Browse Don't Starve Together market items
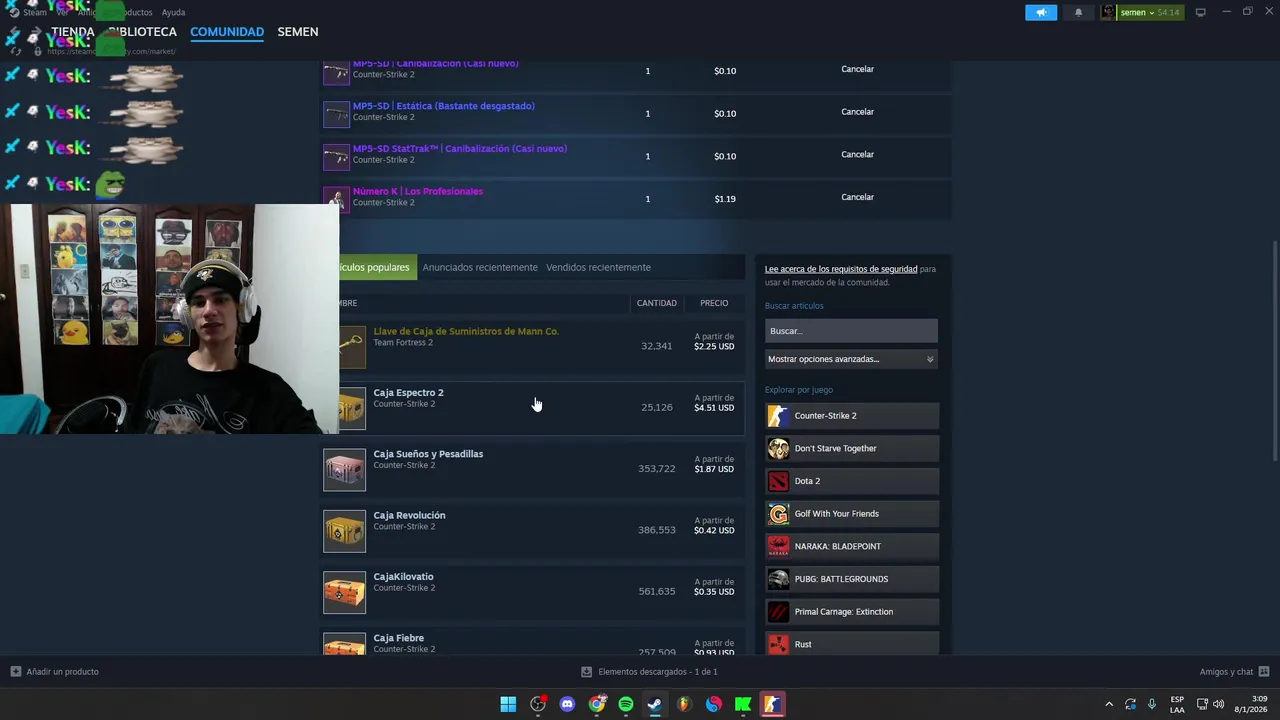 [852, 448]
